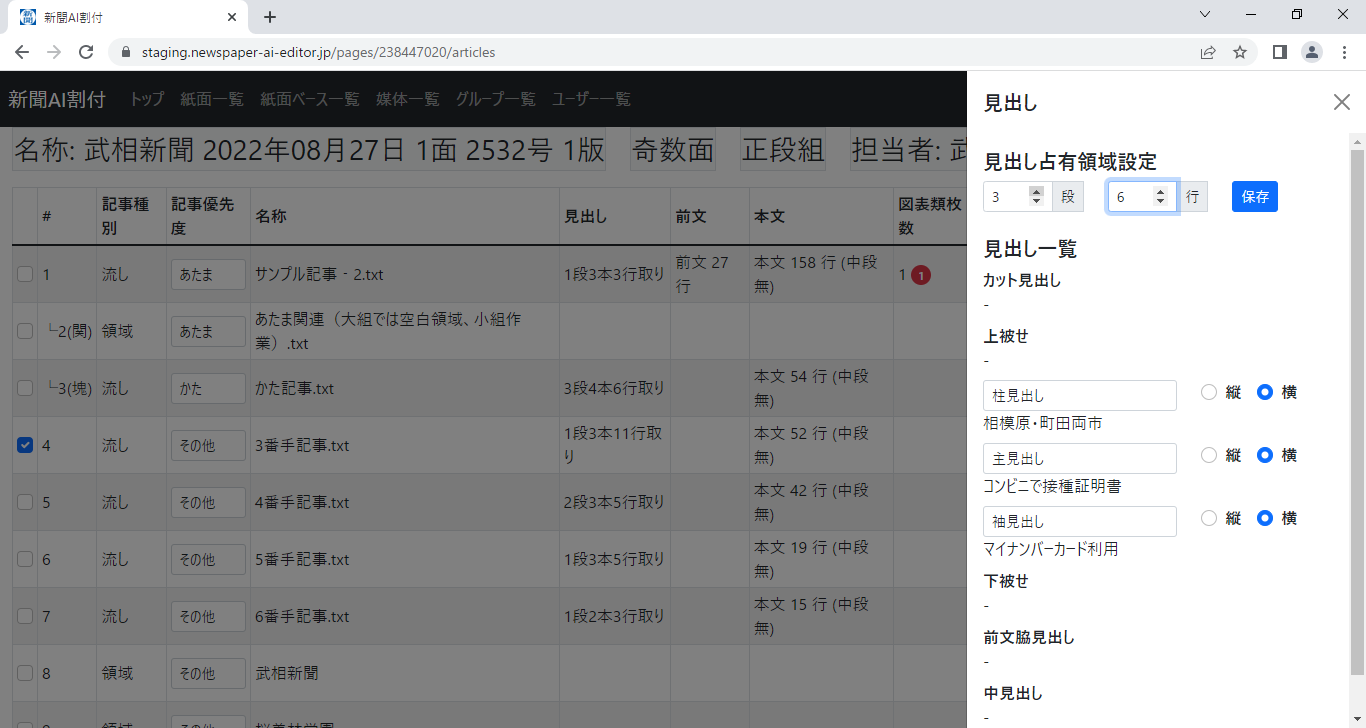This screenshot has height=728, width=1366.
Task: Check the box for article row 8
Action: point(25,673)
